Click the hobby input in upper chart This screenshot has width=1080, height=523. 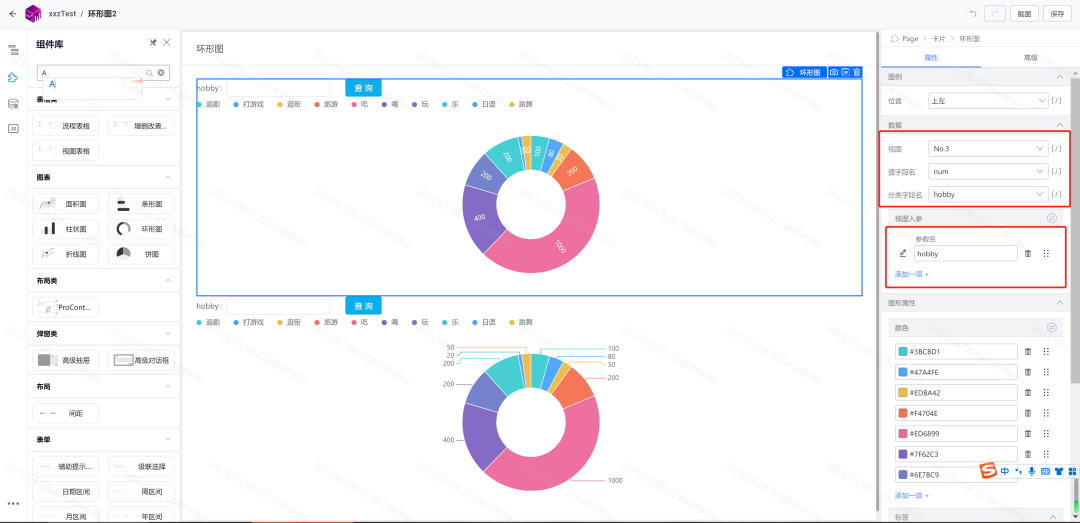278,88
